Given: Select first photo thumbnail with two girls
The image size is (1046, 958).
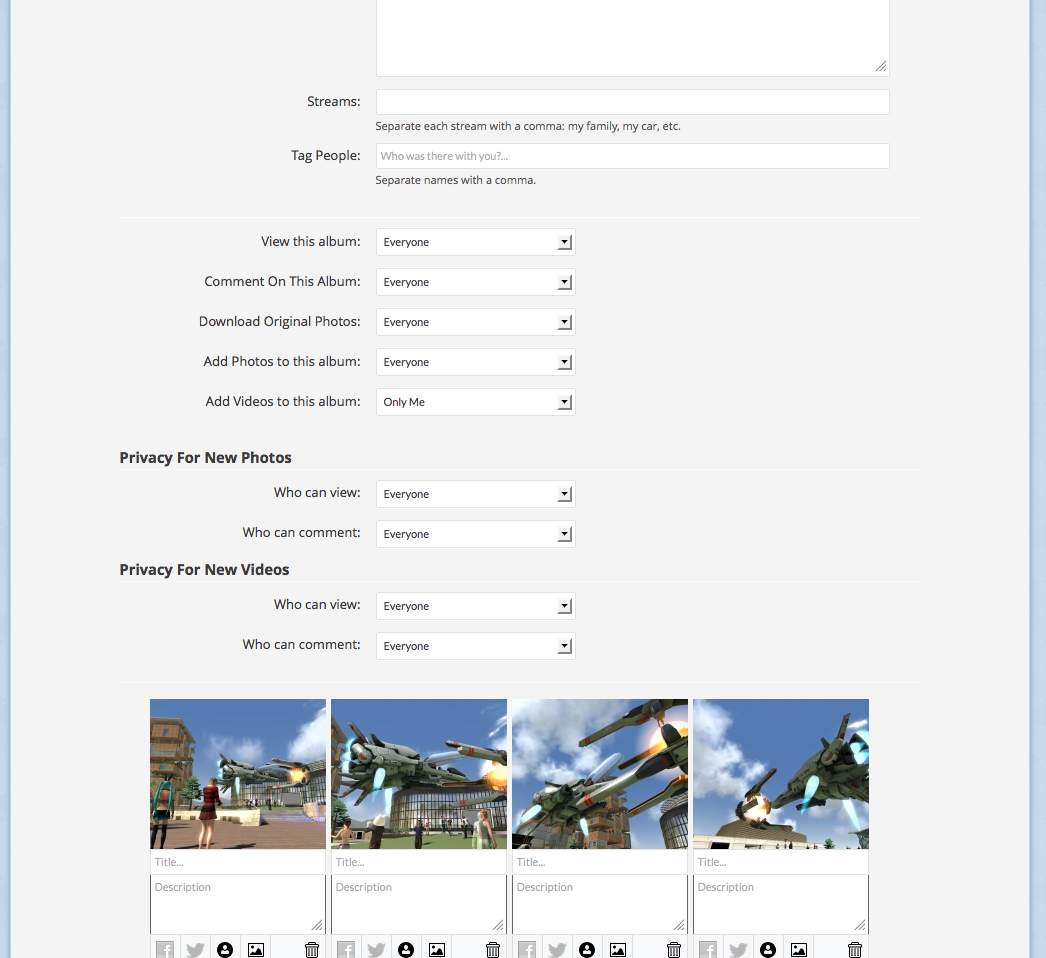Looking at the screenshot, I should [238, 774].
